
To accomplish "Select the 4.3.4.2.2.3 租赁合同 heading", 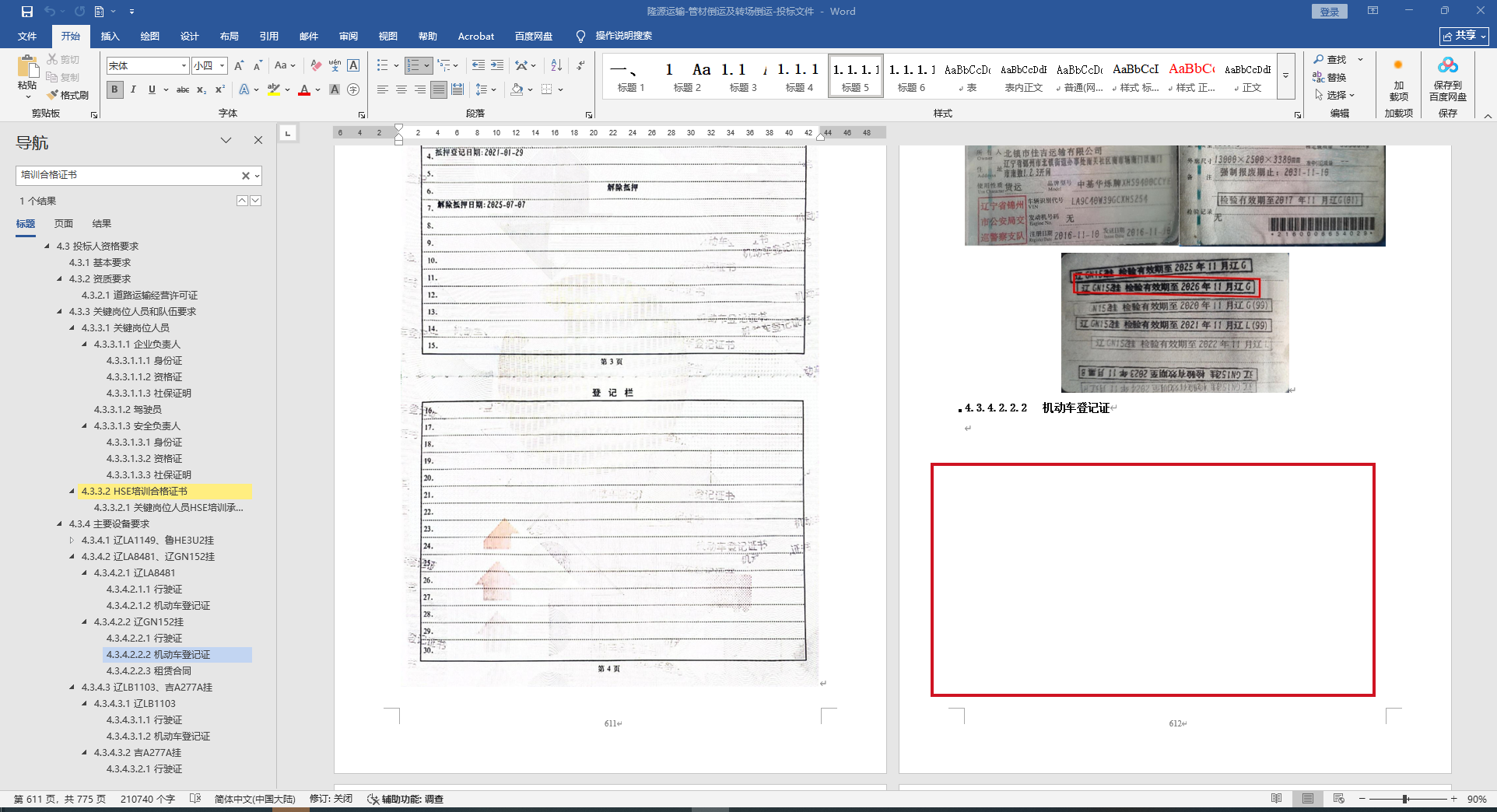I will pos(149,671).
